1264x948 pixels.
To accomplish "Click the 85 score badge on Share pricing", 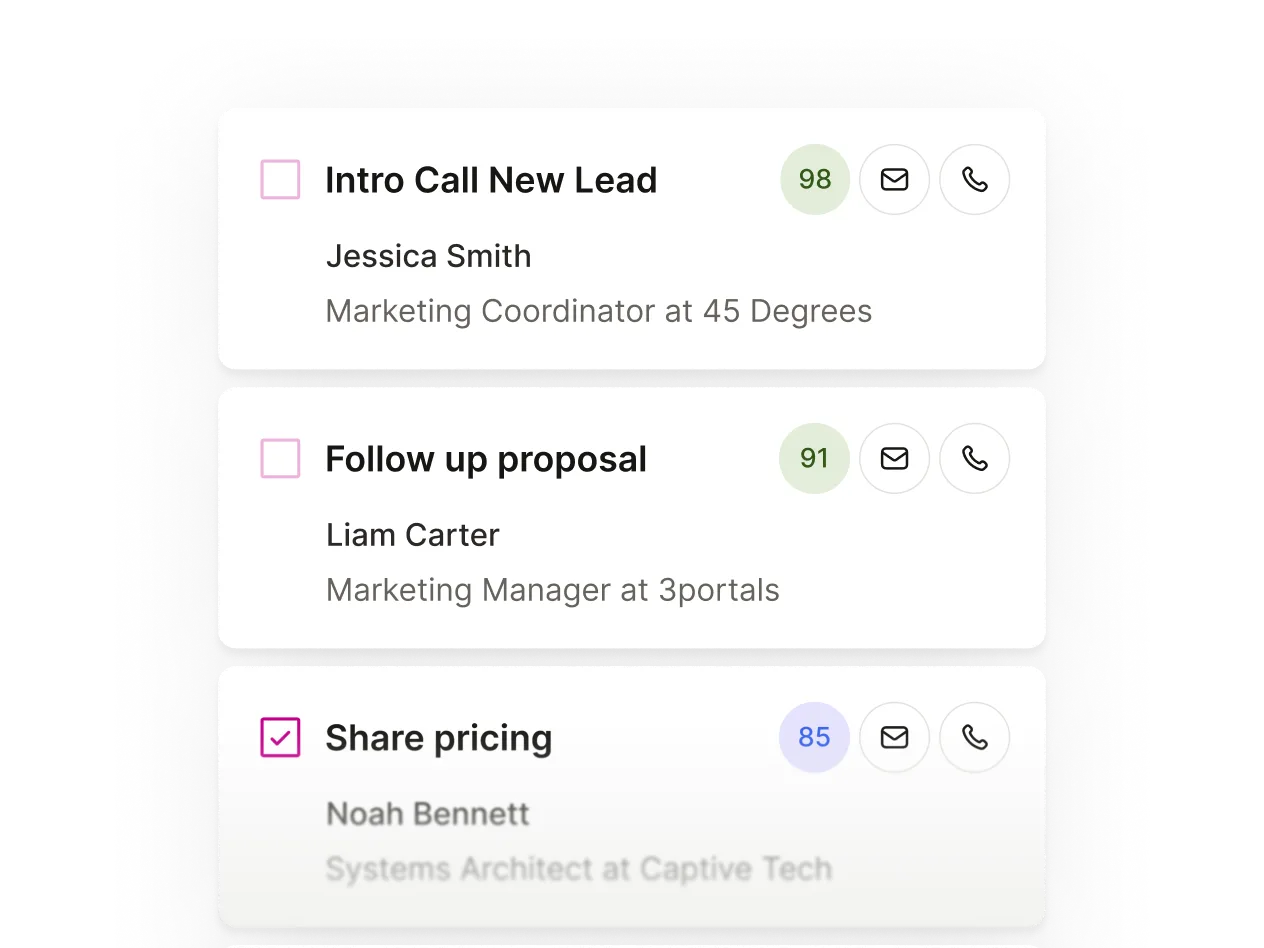I will [x=814, y=737].
